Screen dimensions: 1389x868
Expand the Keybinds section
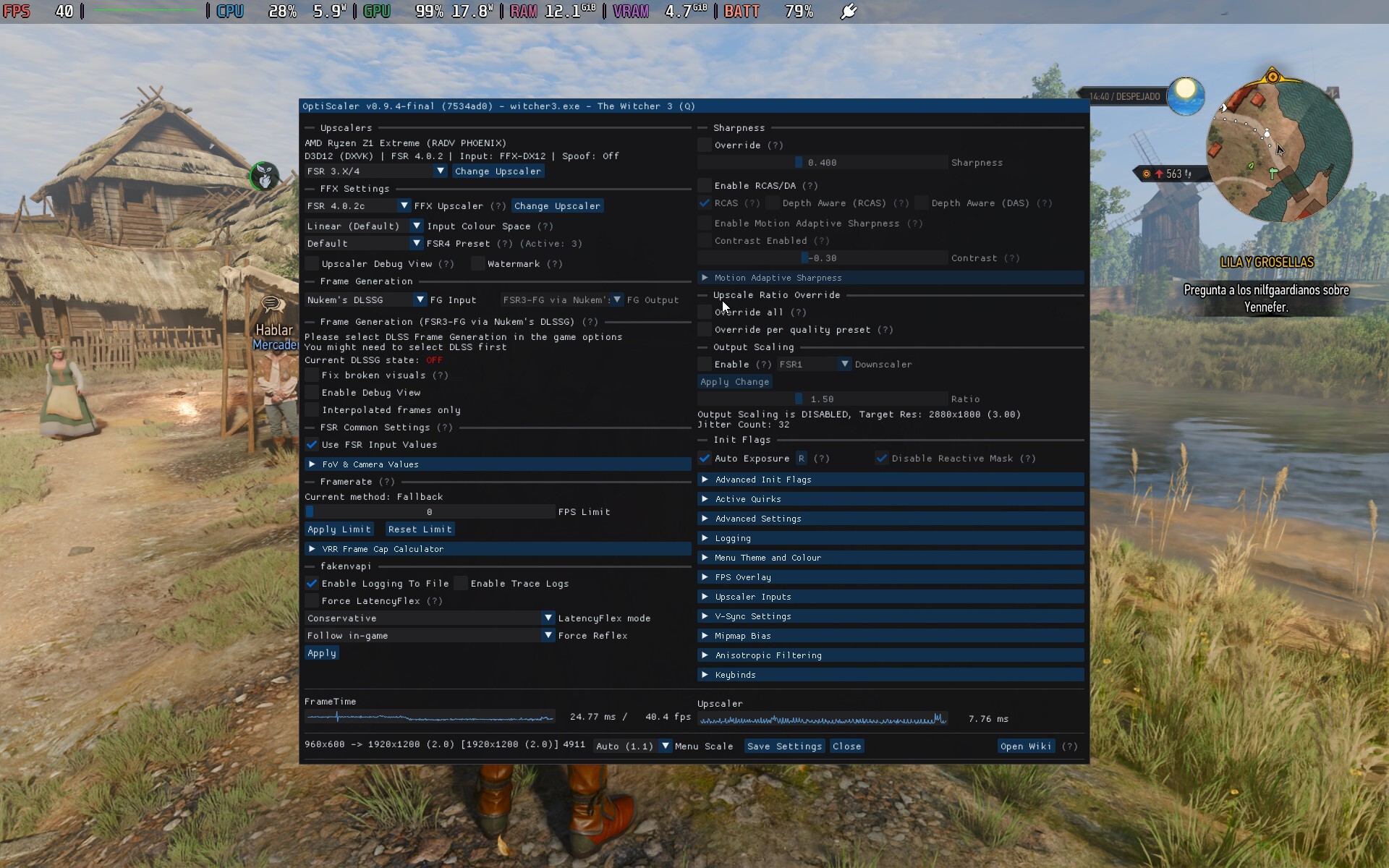tap(891, 675)
